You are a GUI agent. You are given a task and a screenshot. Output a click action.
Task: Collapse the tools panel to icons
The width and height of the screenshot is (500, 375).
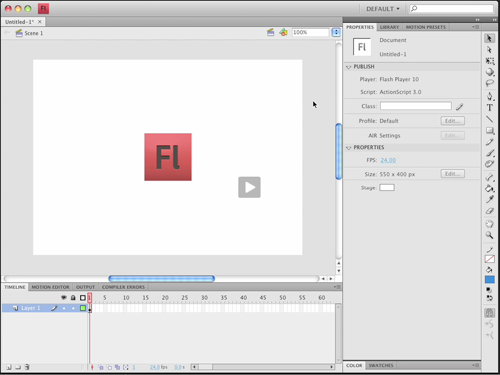[x=494, y=20]
